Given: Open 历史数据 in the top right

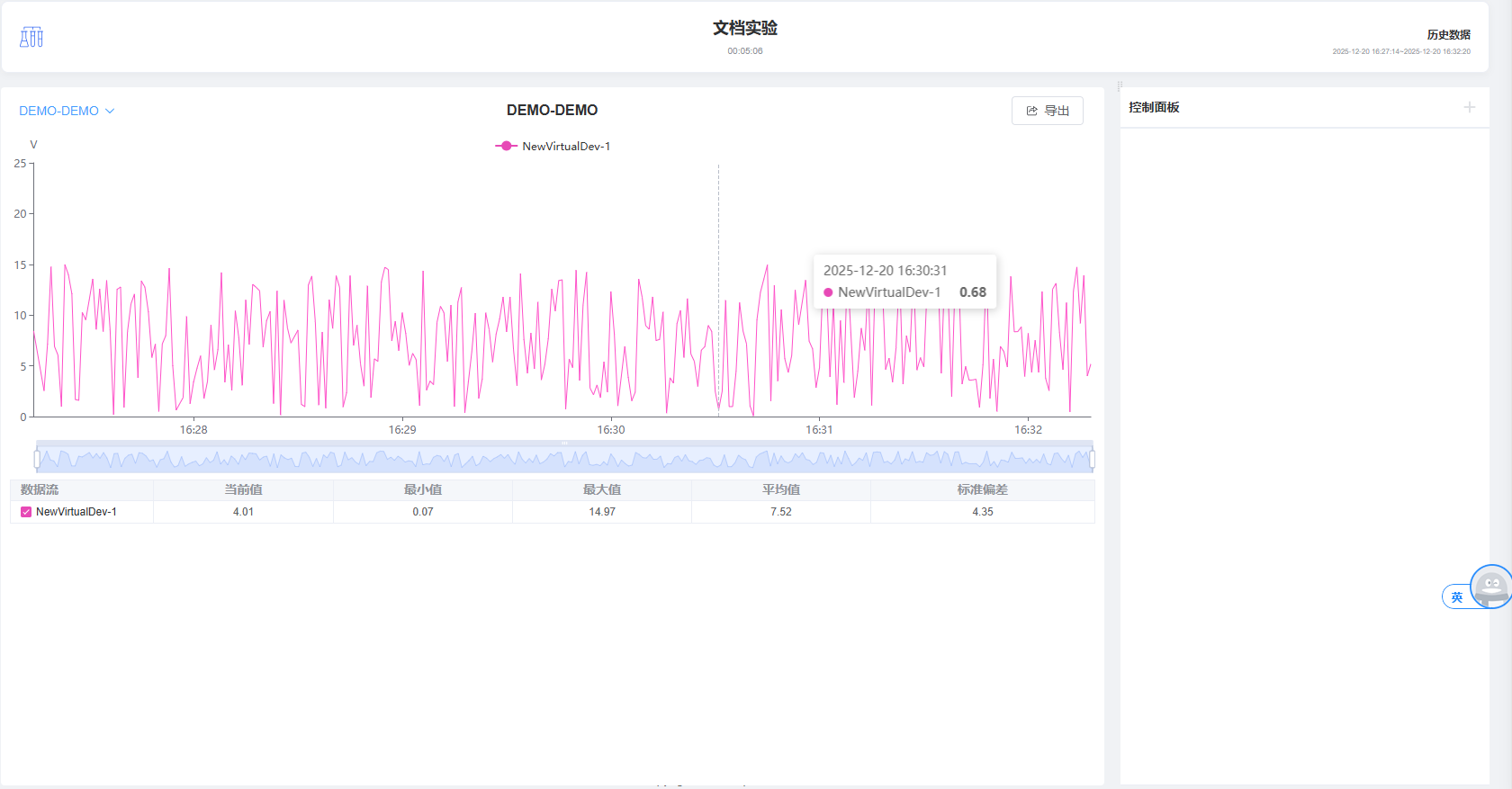Looking at the screenshot, I should pos(1448,35).
